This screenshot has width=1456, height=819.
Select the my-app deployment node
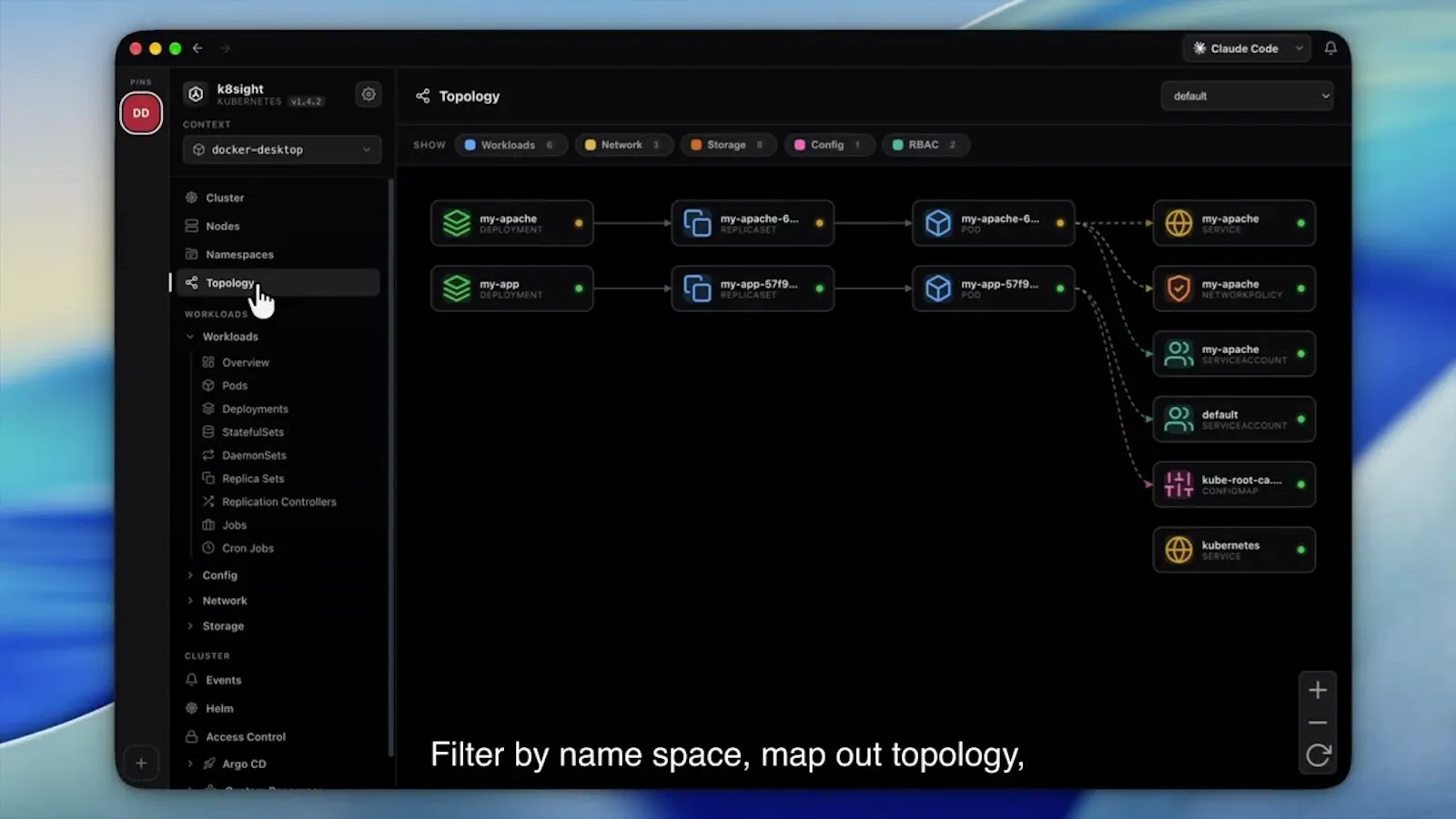coord(512,288)
